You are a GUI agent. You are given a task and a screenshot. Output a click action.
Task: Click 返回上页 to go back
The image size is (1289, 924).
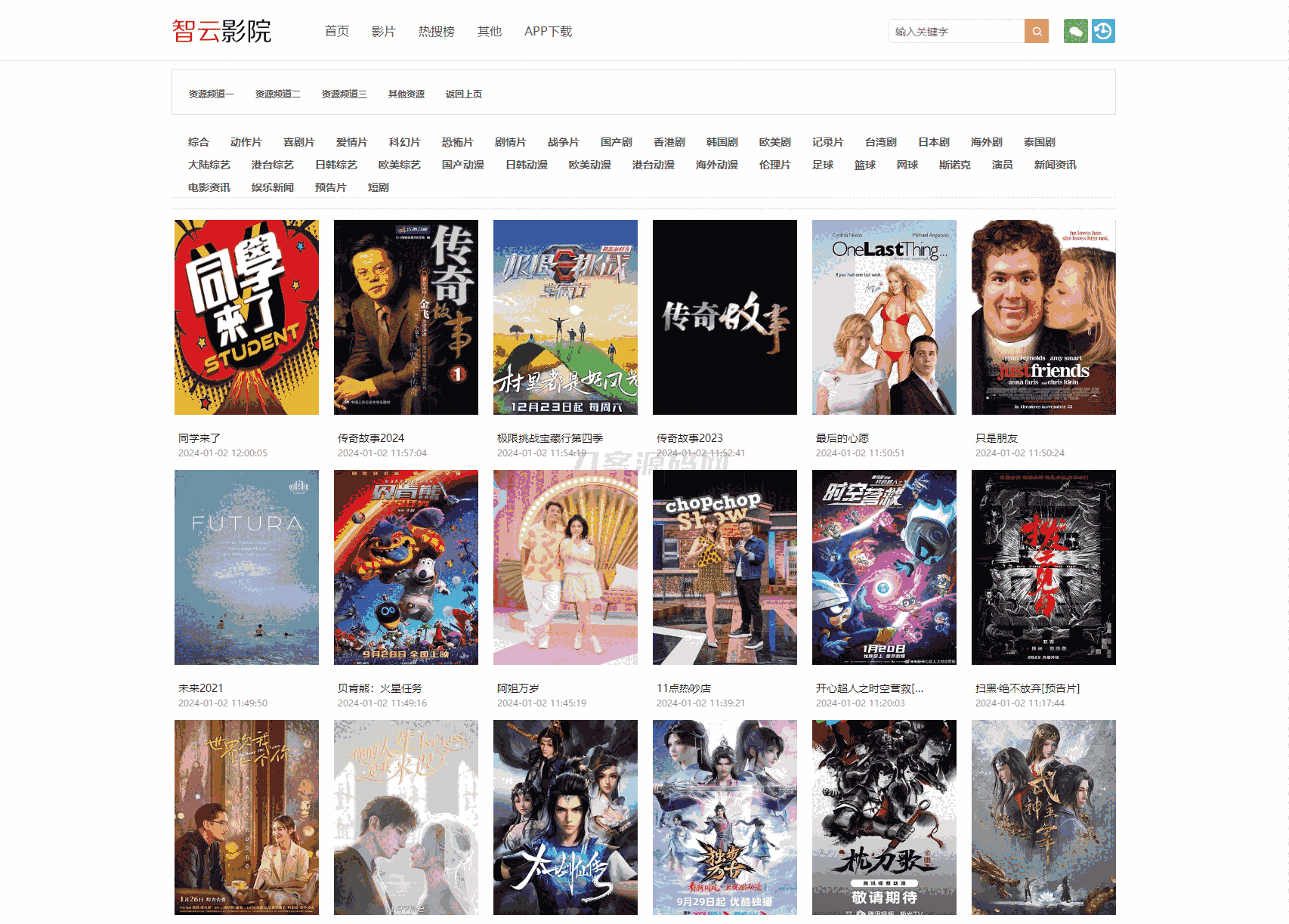(x=464, y=94)
